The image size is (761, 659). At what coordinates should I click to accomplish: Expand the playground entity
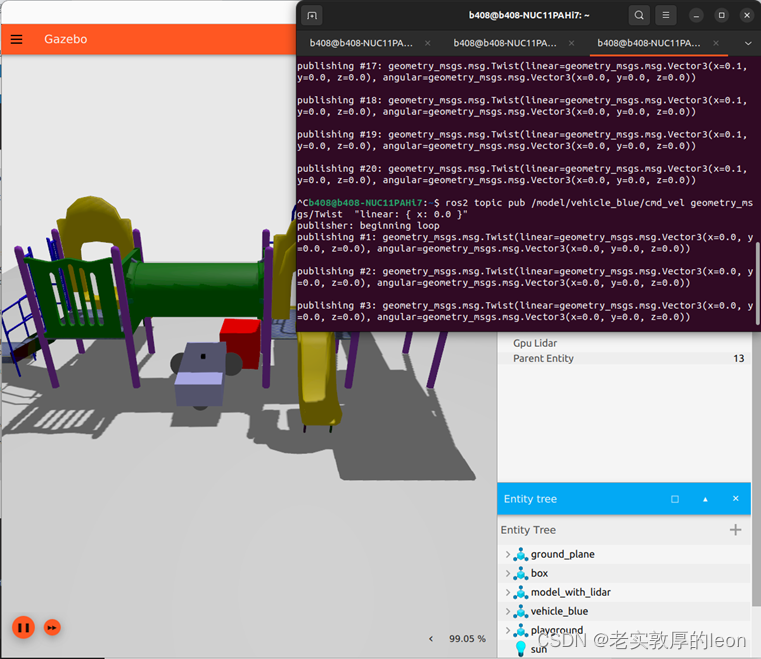(x=508, y=630)
